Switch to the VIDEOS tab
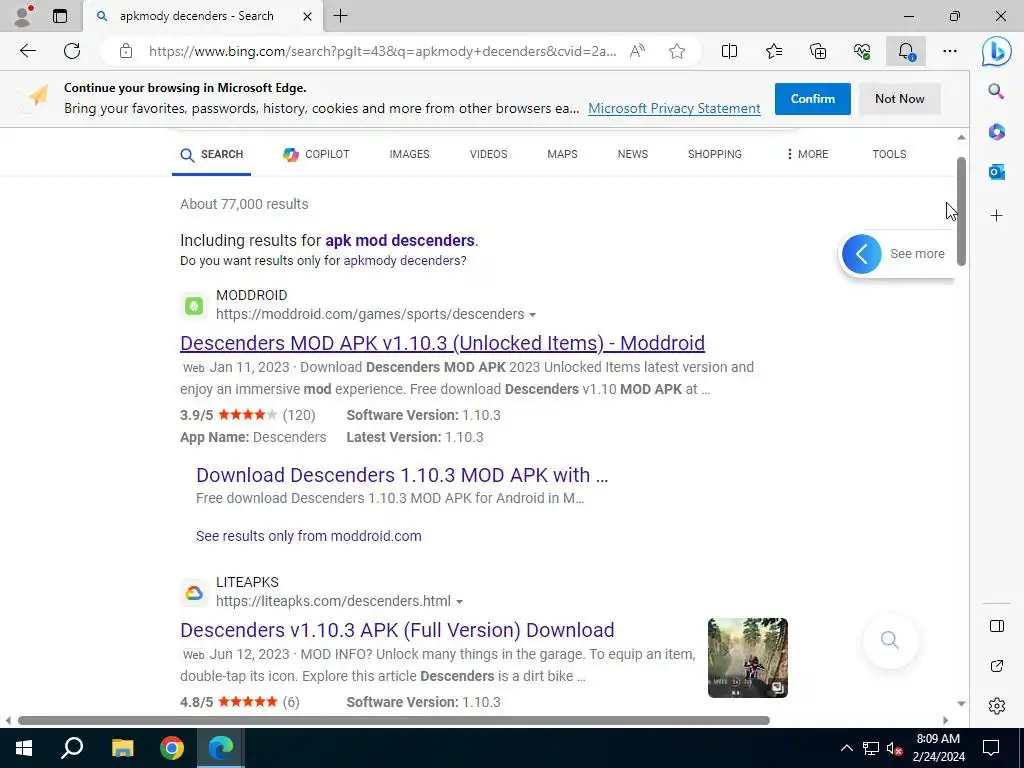This screenshot has width=1024, height=768. (488, 154)
